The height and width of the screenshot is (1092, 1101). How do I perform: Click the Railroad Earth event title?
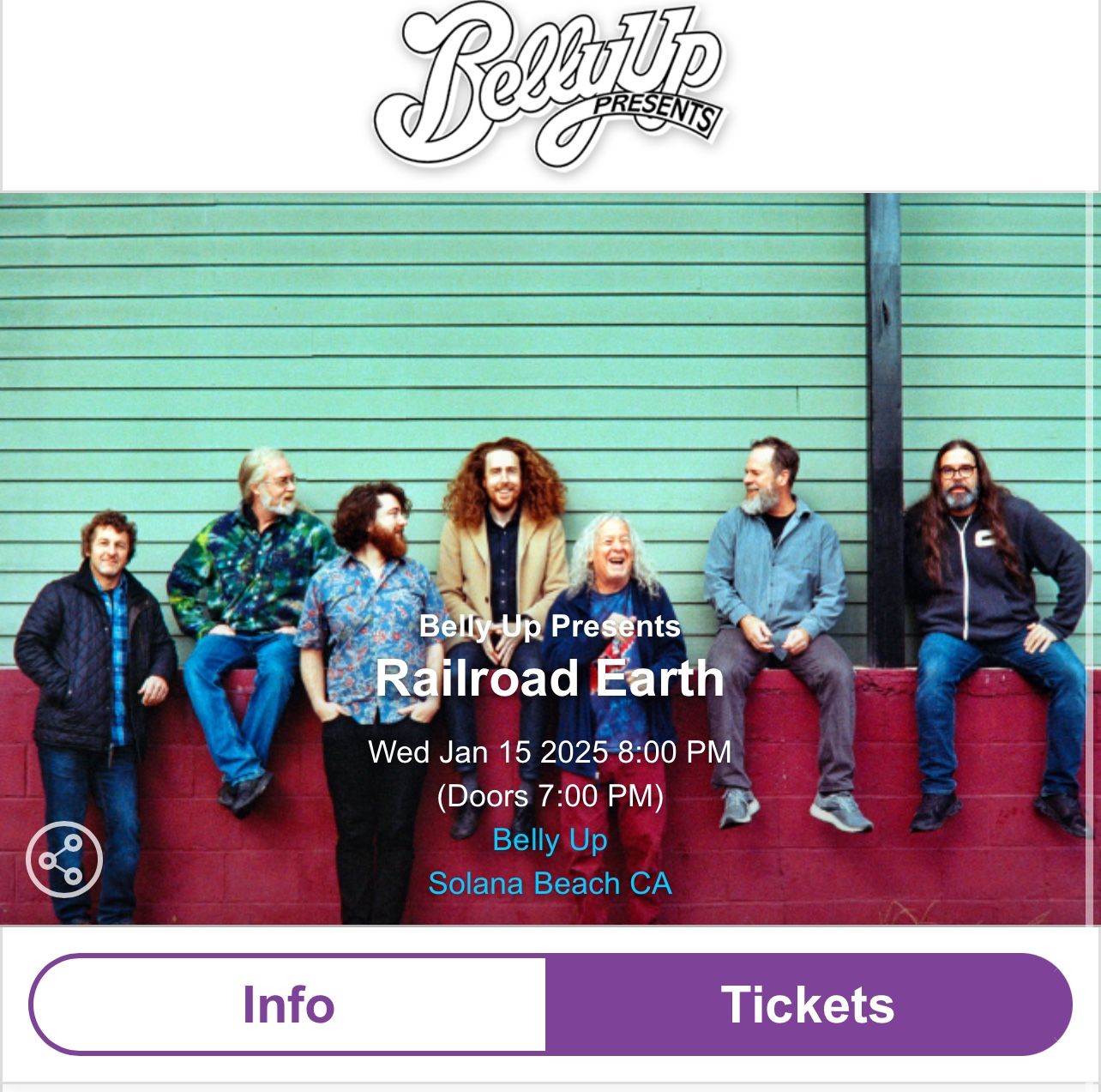click(x=550, y=679)
